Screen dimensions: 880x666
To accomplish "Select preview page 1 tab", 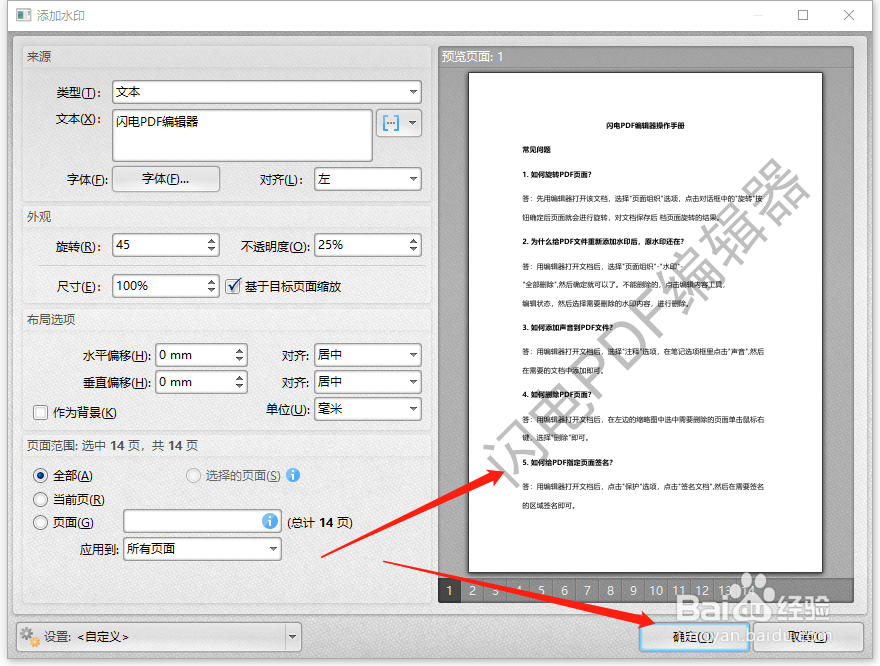I will [450, 590].
